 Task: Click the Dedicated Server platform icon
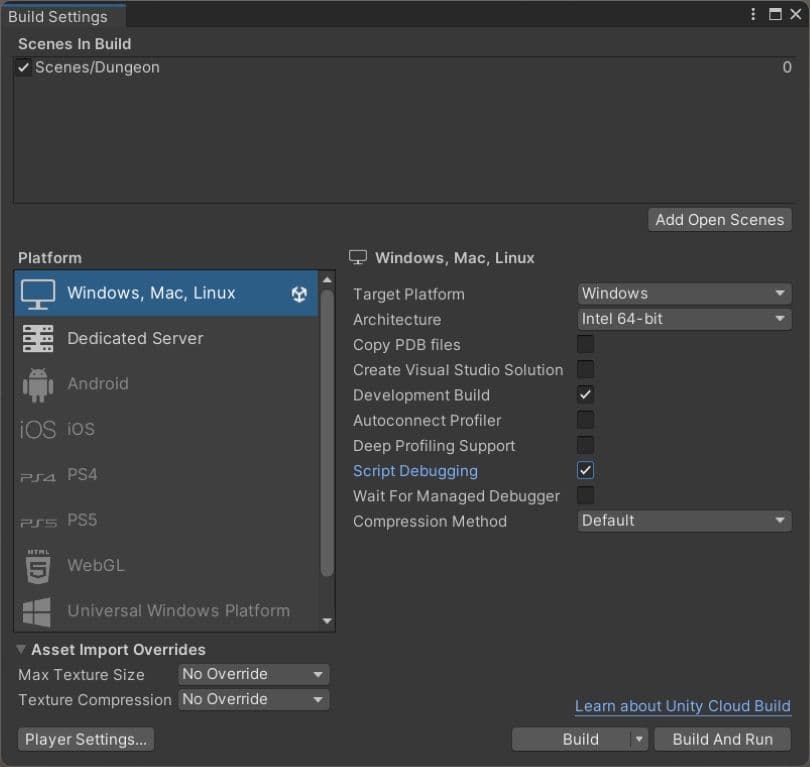tap(36, 338)
